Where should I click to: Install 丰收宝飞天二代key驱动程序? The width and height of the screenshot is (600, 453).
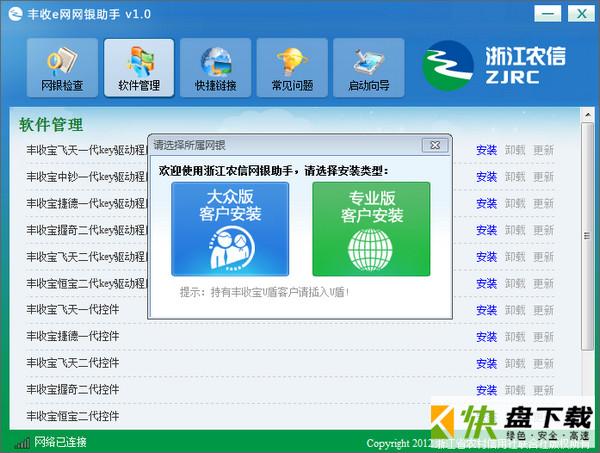[x=486, y=257]
